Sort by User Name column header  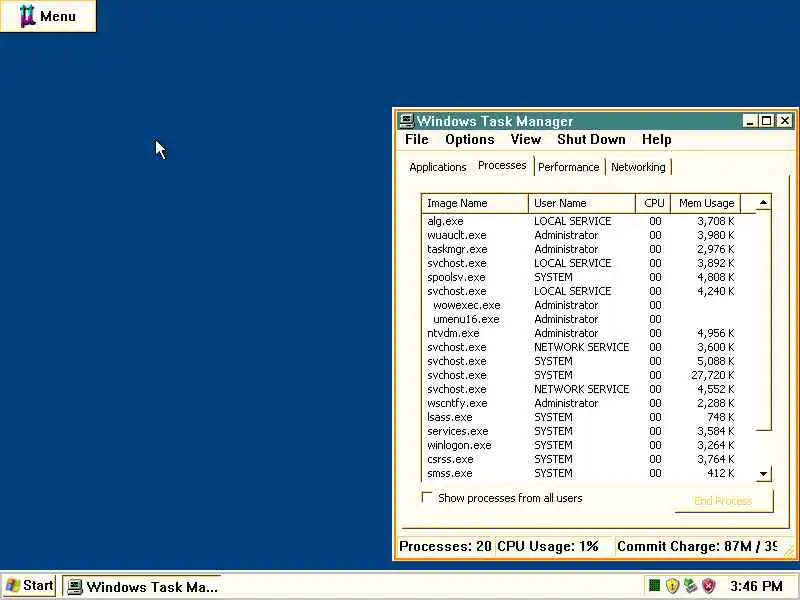pyautogui.click(x=582, y=203)
